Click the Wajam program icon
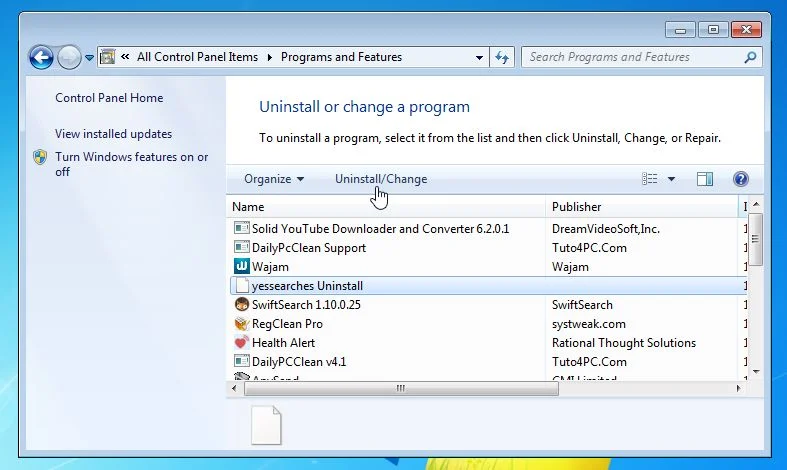Image resolution: width=787 pixels, height=470 pixels. (x=241, y=266)
